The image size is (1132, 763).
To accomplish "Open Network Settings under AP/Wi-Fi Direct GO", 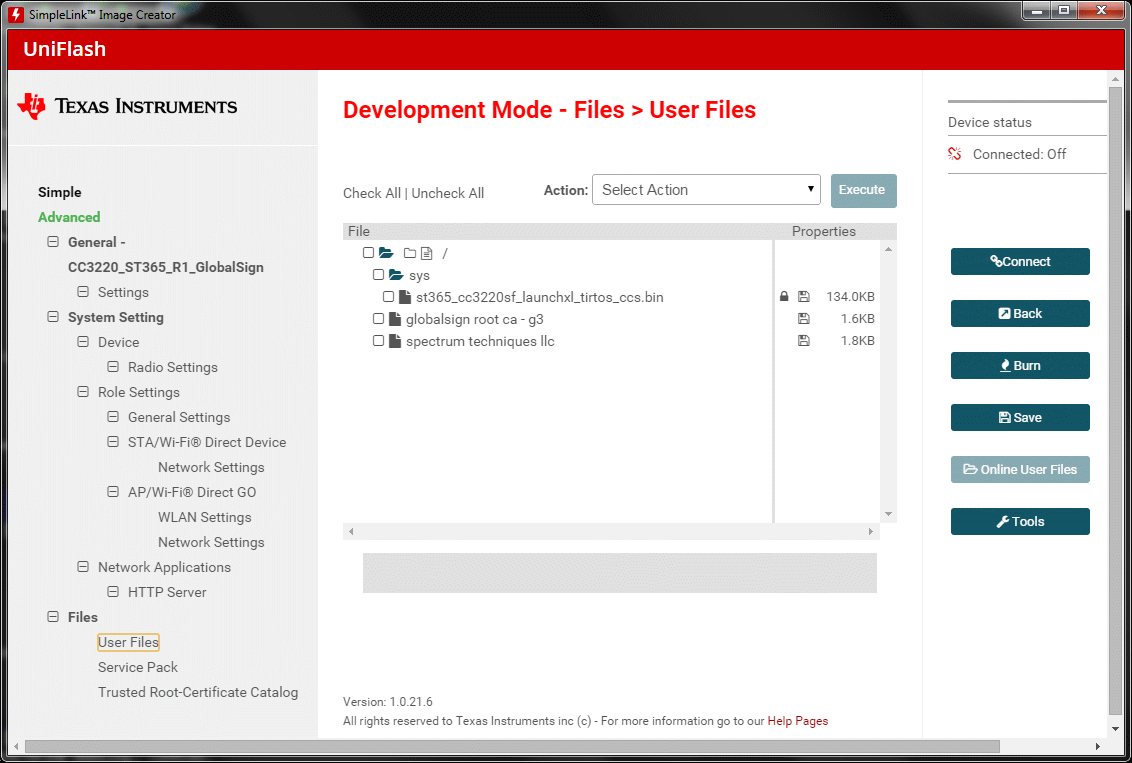I will (x=212, y=542).
